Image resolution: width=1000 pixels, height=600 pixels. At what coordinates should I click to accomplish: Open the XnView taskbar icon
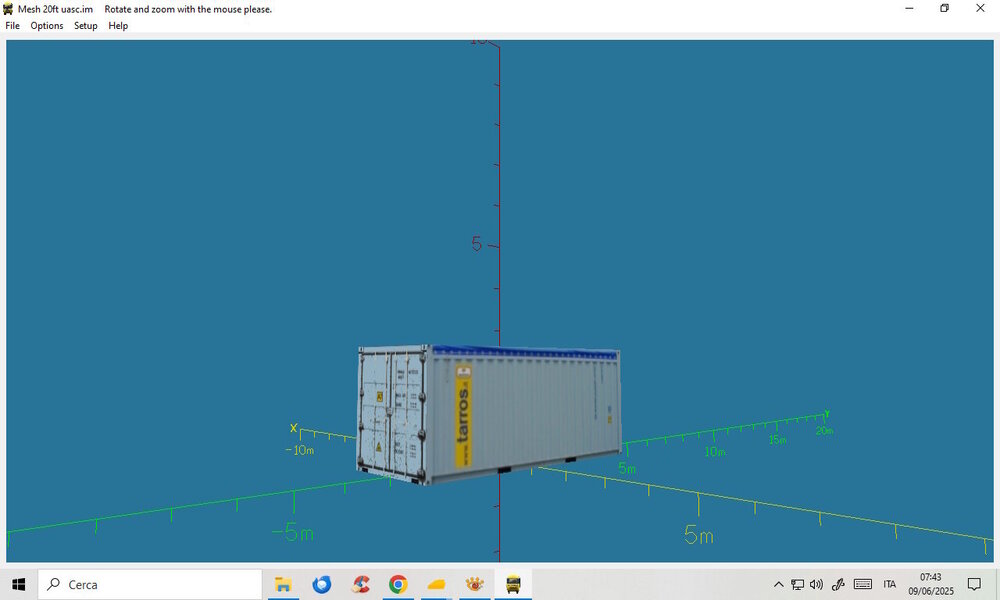pos(474,584)
